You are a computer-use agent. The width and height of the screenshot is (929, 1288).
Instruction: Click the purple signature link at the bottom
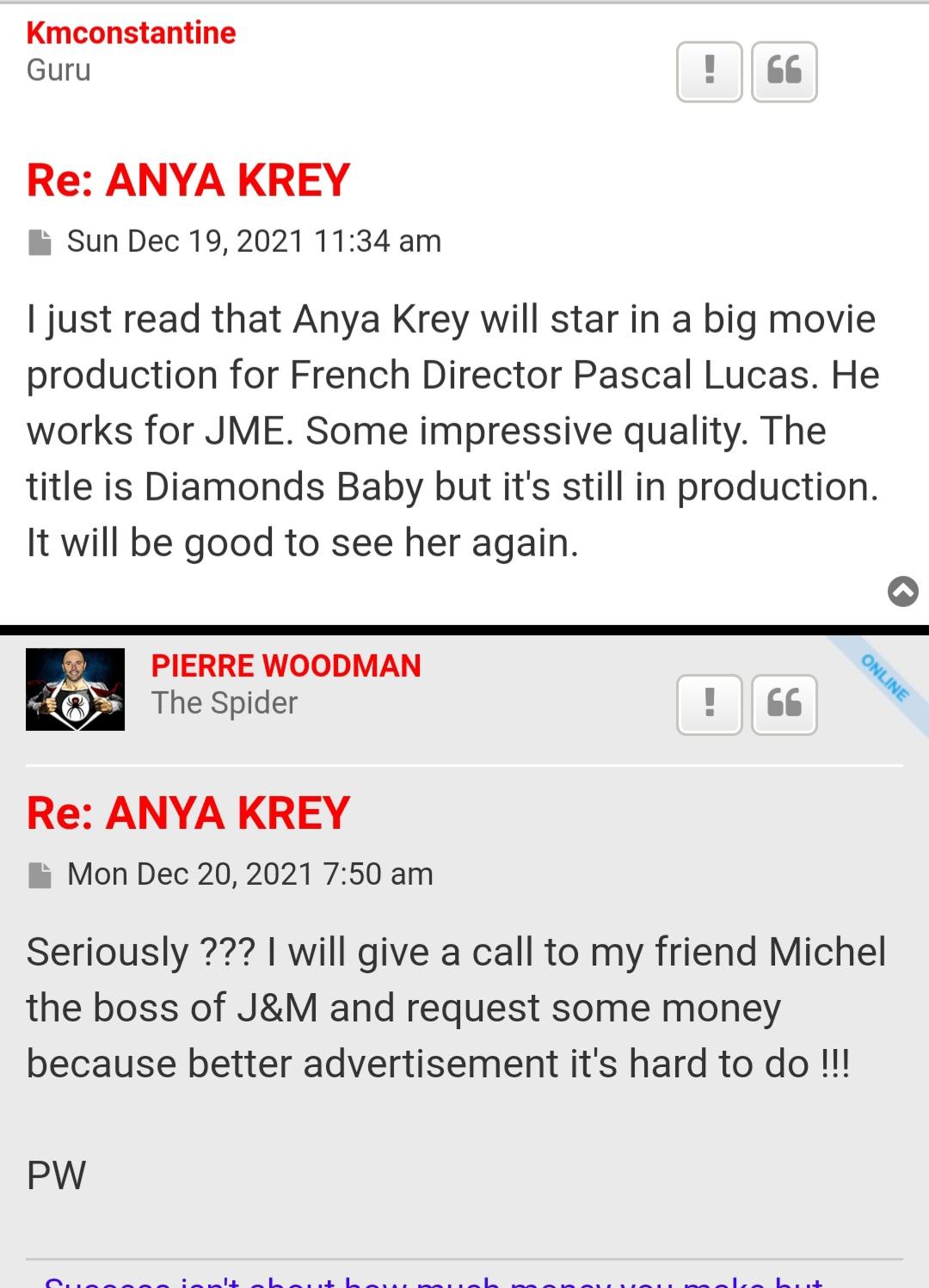pyautogui.click(x=434, y=1279)
